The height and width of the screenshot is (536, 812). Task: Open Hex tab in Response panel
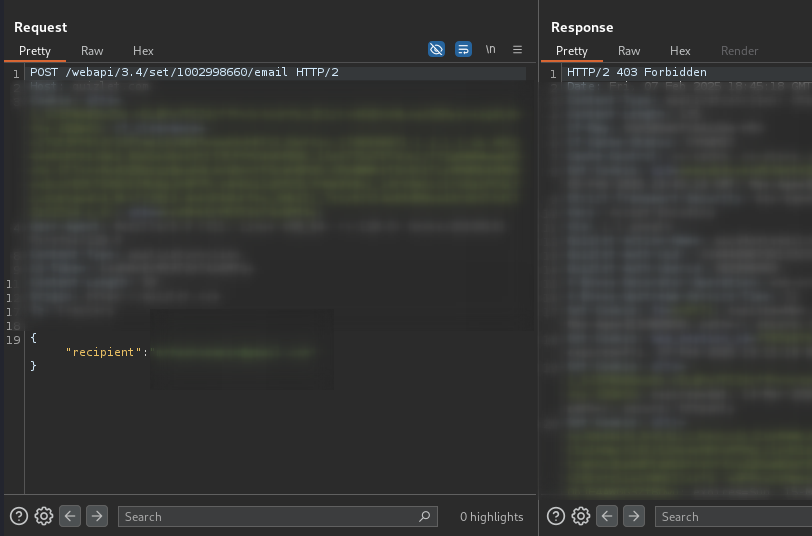point(680,50)
